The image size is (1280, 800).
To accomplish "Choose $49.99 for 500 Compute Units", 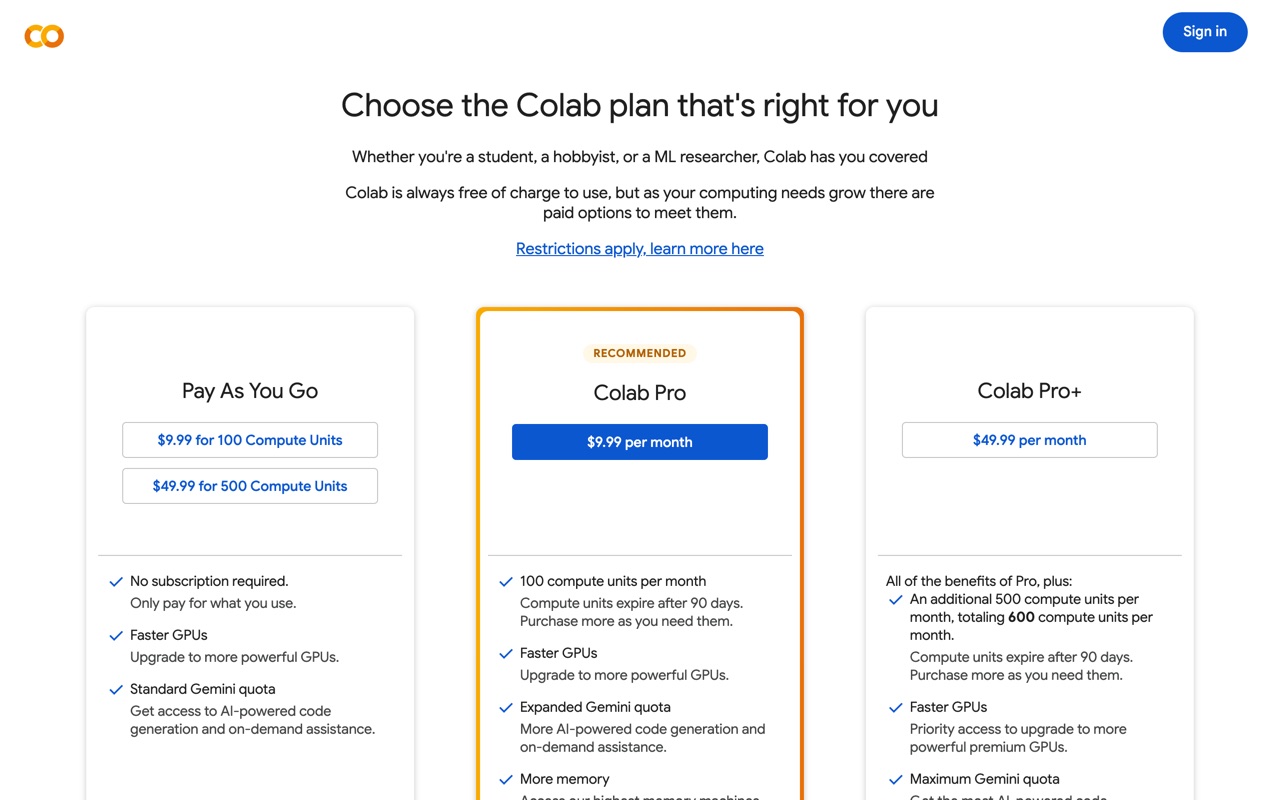I will click(250, 486).
